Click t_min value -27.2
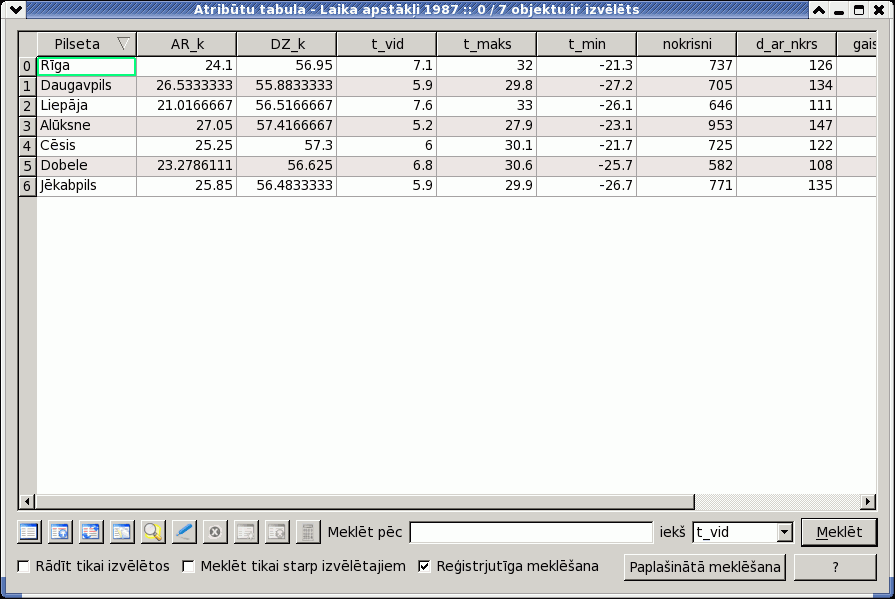The height and width of the screenshot is (599, 895). [x=586, y=86]
